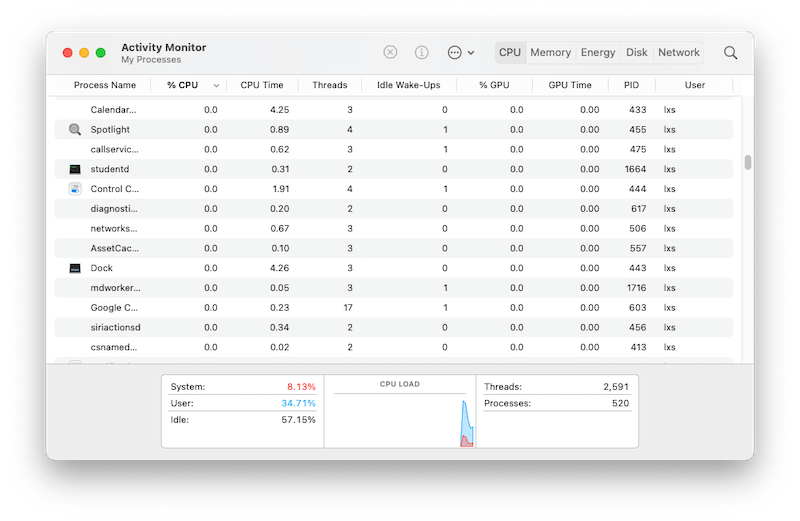Sort by % GPU column header

coord(494,85)
